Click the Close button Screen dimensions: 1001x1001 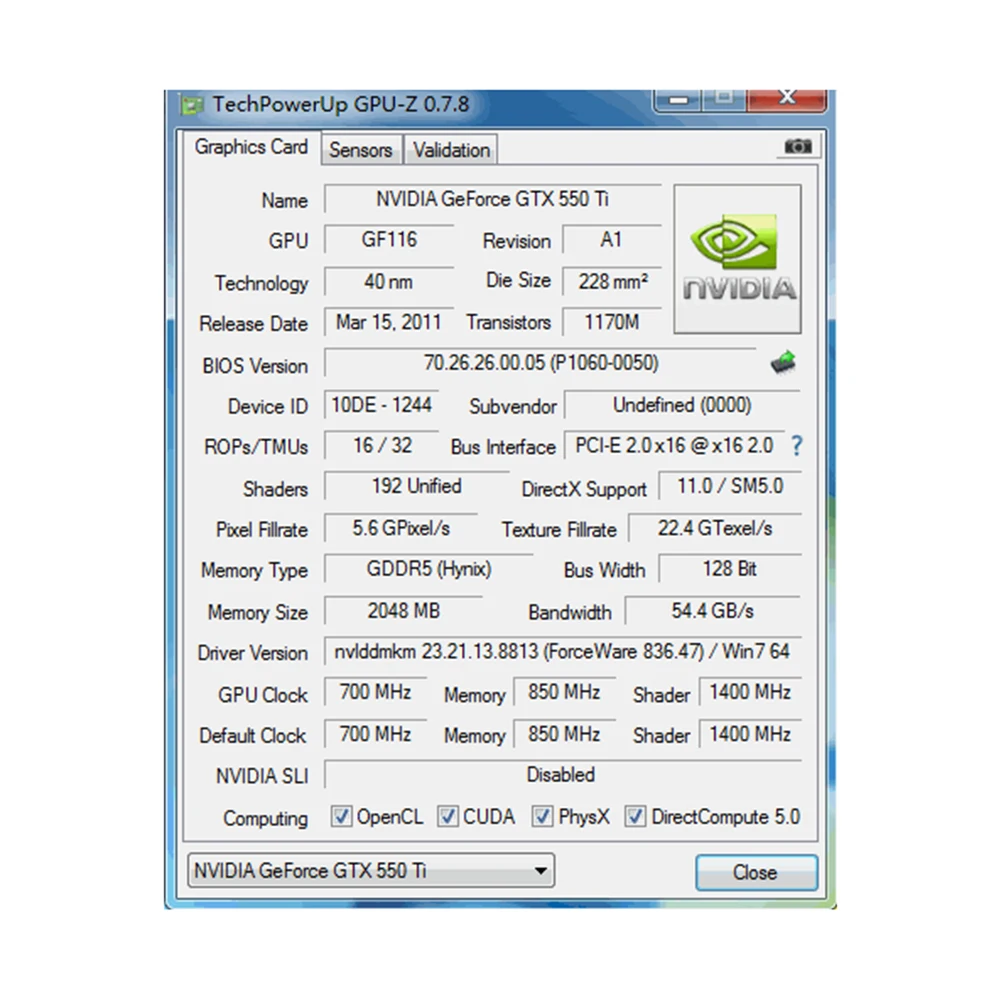pyautogui.click(x=756, y=872)
